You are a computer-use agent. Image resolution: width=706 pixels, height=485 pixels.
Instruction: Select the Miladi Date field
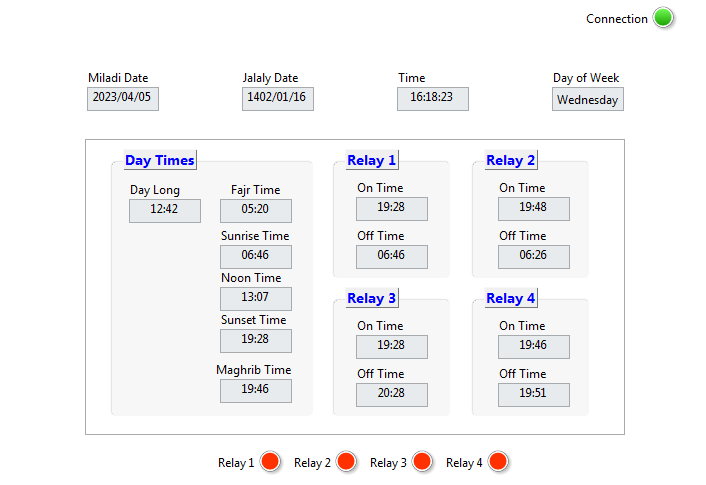[x=123, y=99]
